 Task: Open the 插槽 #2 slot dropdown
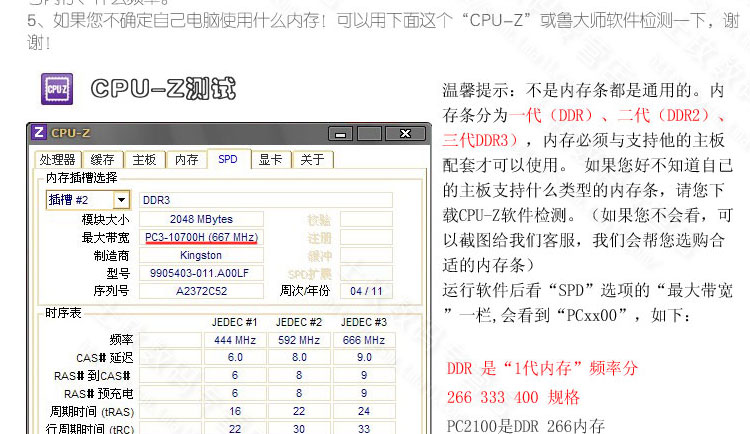88,200
